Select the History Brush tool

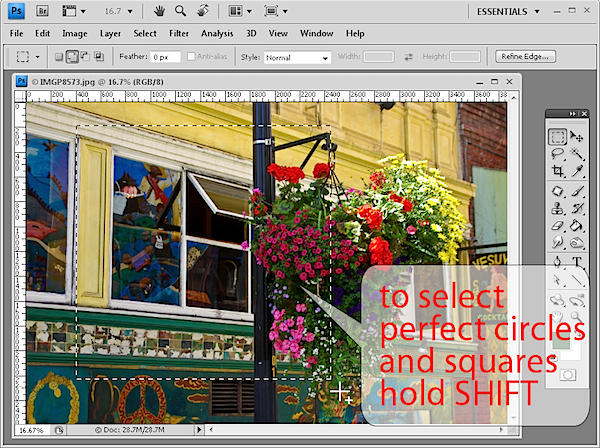click(577, 208)
